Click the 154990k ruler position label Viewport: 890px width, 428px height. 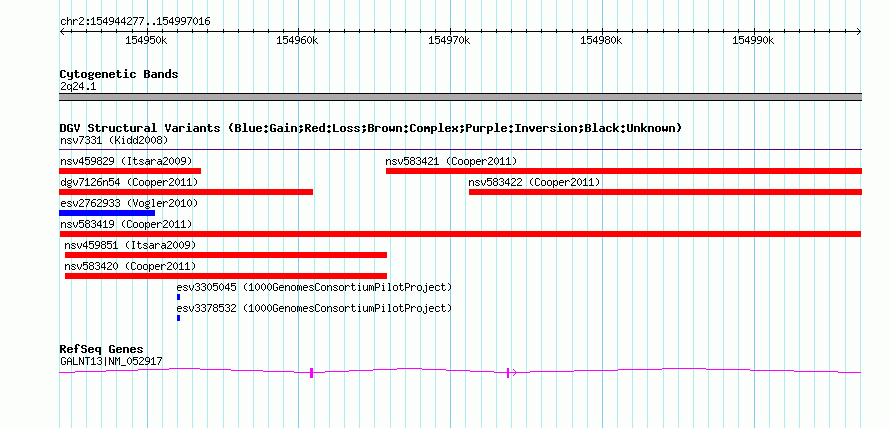(x=753, y=40)
